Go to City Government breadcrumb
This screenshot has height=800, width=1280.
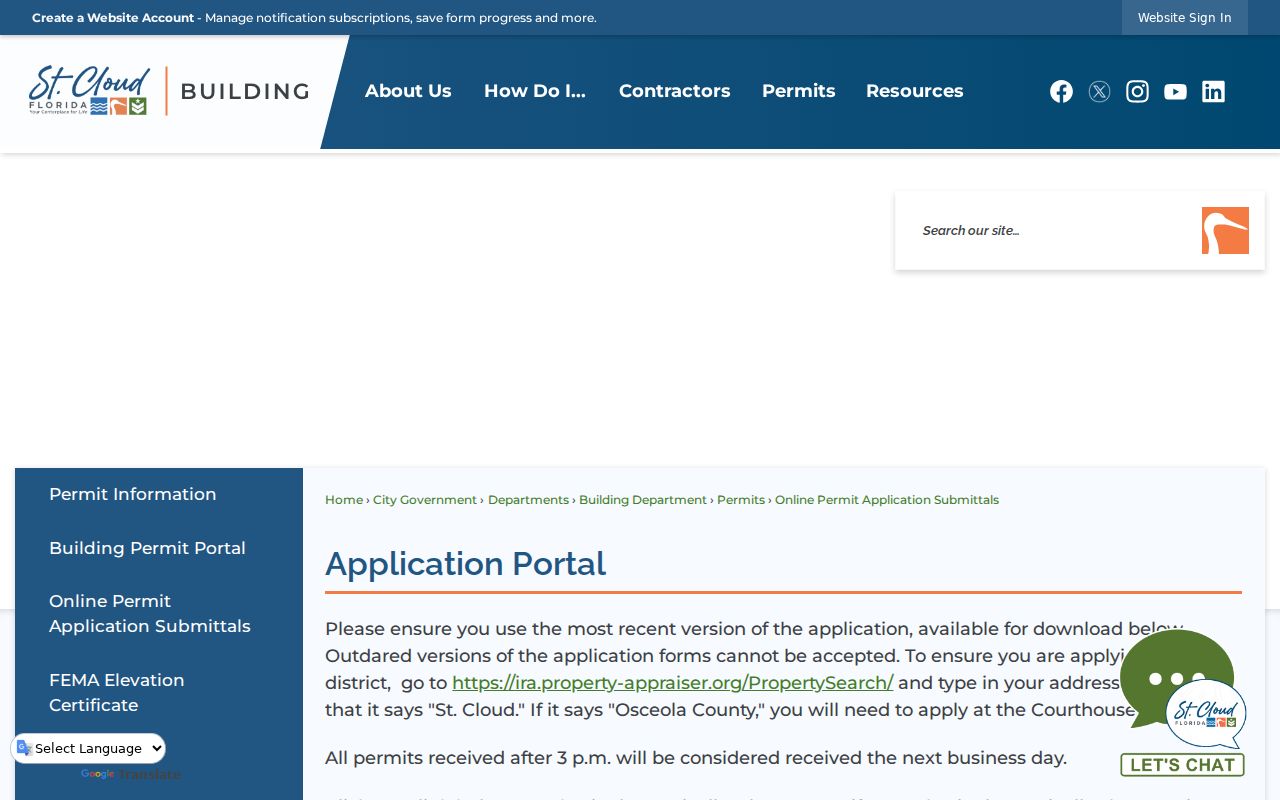425,500
